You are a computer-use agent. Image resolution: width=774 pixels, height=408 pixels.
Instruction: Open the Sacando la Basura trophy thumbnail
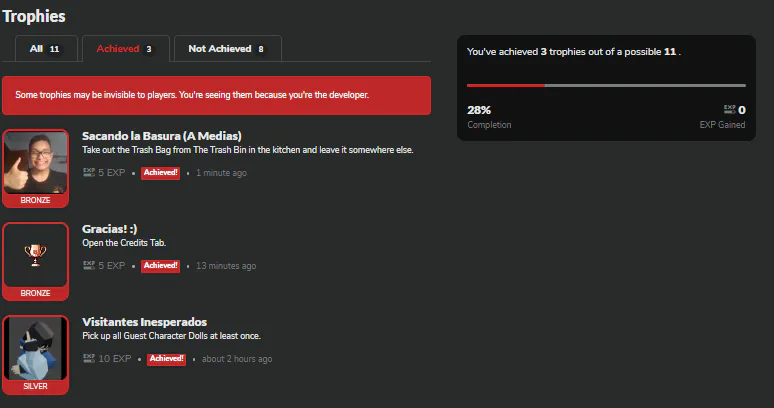point(35,162)
